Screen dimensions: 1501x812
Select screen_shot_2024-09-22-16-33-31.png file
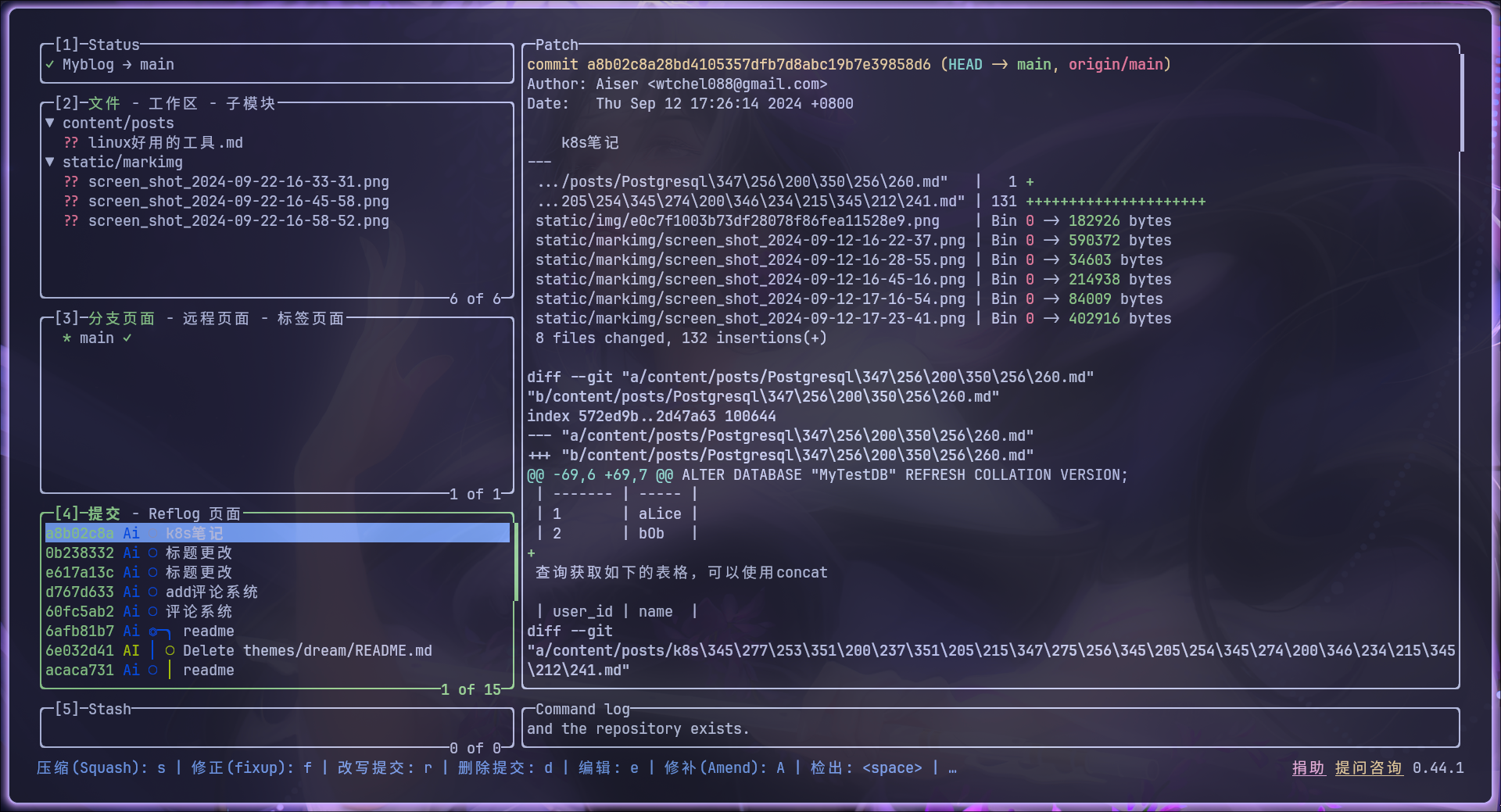click(x=238, y=181)
